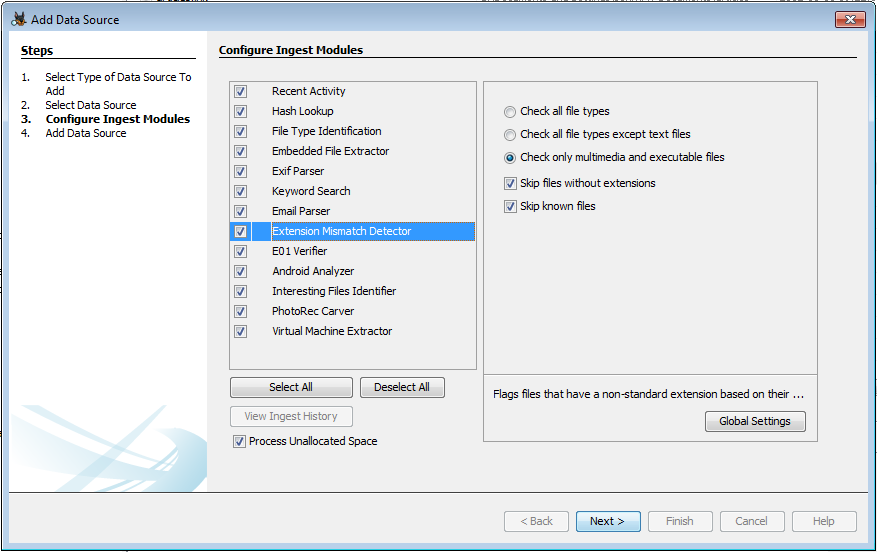
Task: Choose Check all file types except text files
Action: pyautogui.click(x=511, y=135)
